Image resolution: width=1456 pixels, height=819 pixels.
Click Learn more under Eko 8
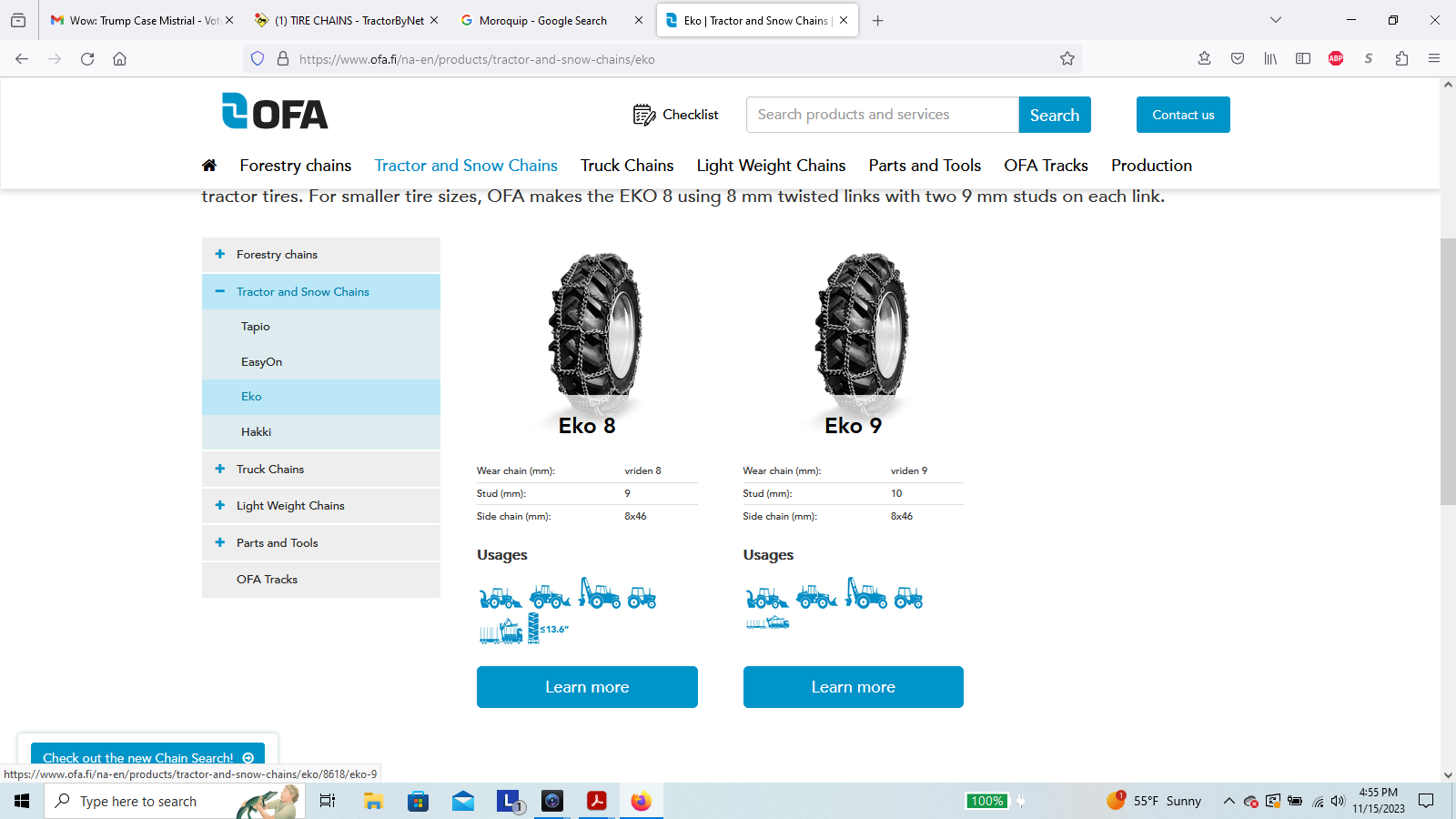pyautogui.click(x=587, y=687)
